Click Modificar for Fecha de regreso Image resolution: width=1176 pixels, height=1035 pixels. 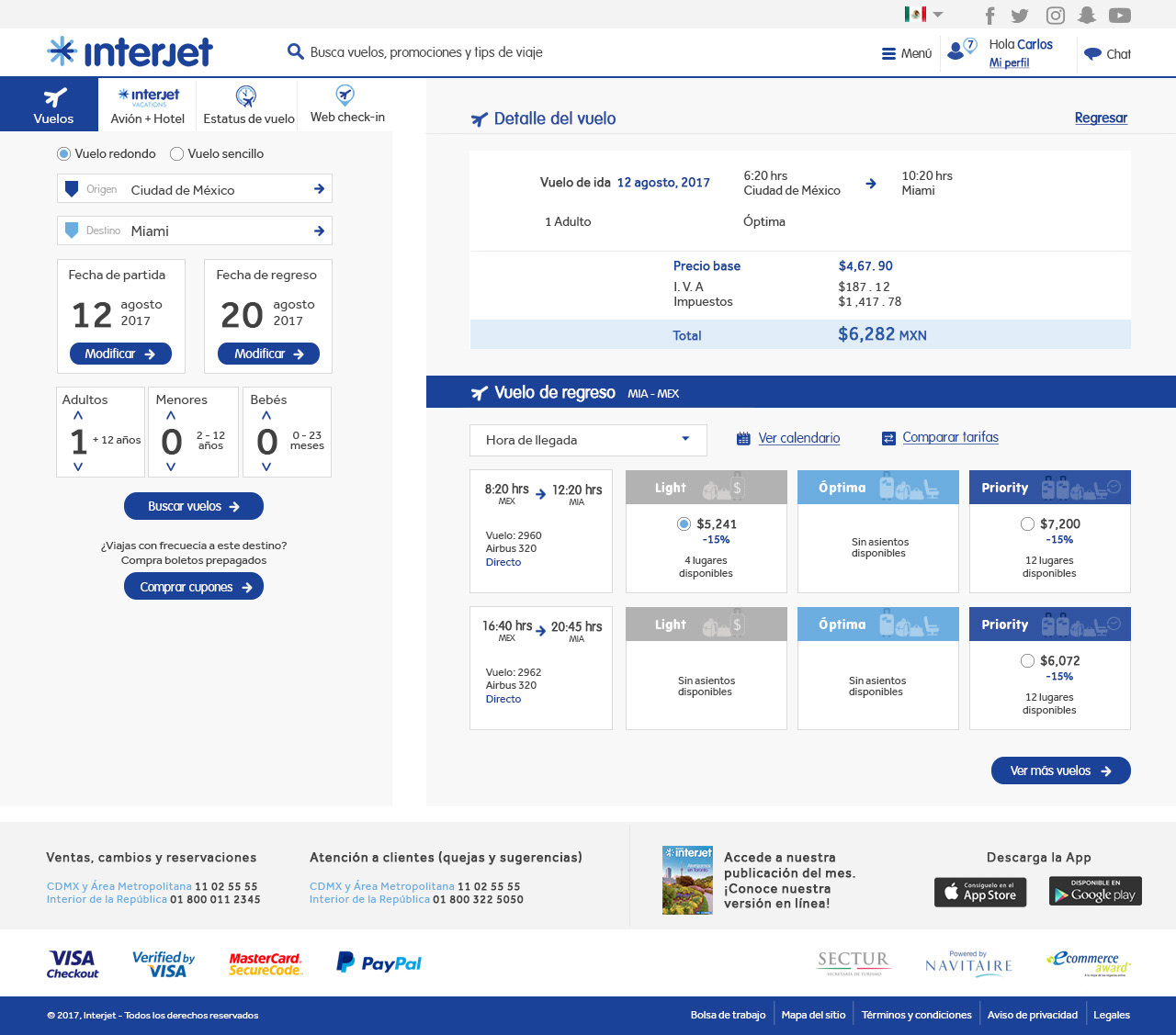pyautogui.click(x=268, y=354)
